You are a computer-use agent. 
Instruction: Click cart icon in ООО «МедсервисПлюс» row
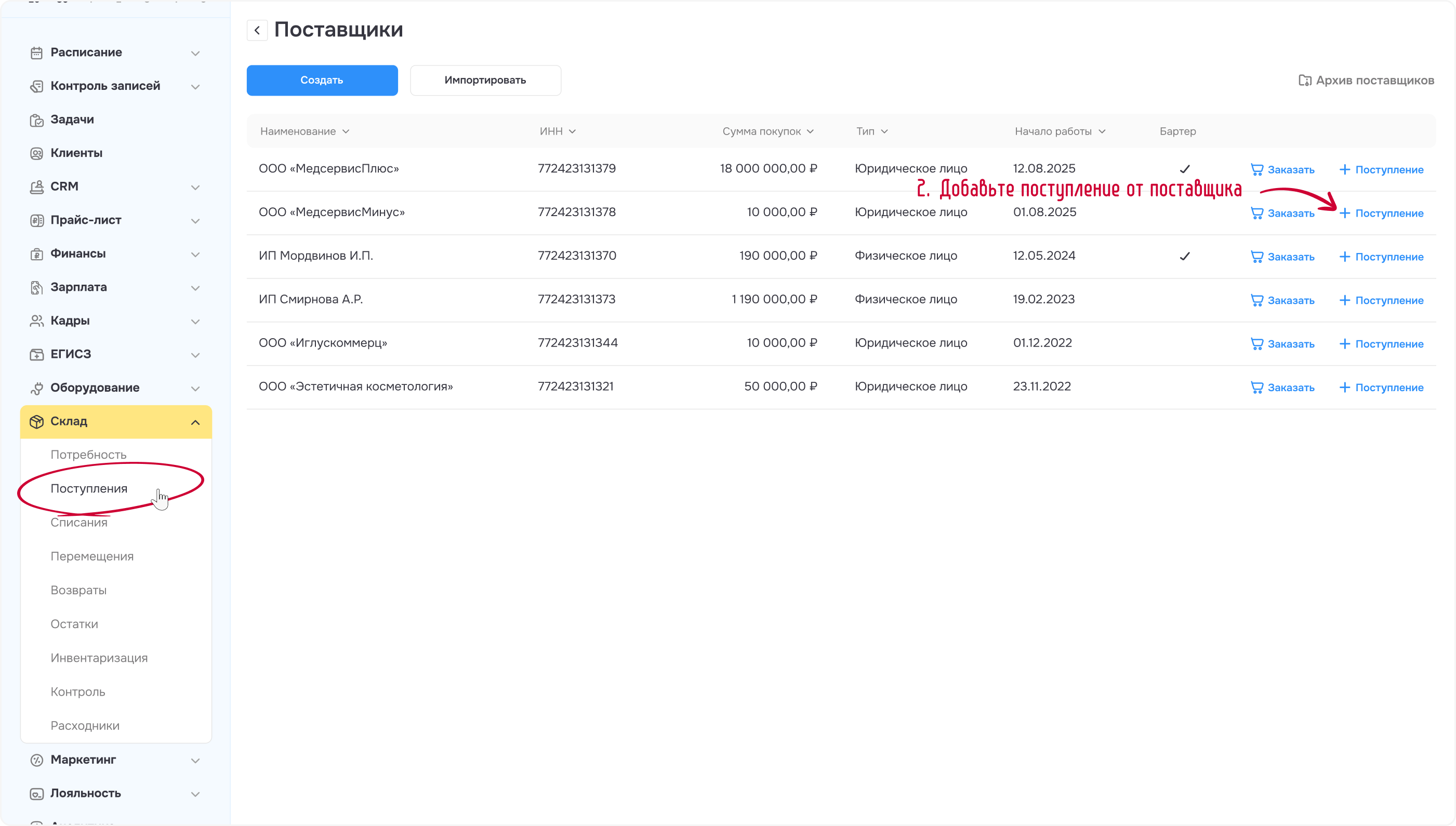[x=1257, y=170]
